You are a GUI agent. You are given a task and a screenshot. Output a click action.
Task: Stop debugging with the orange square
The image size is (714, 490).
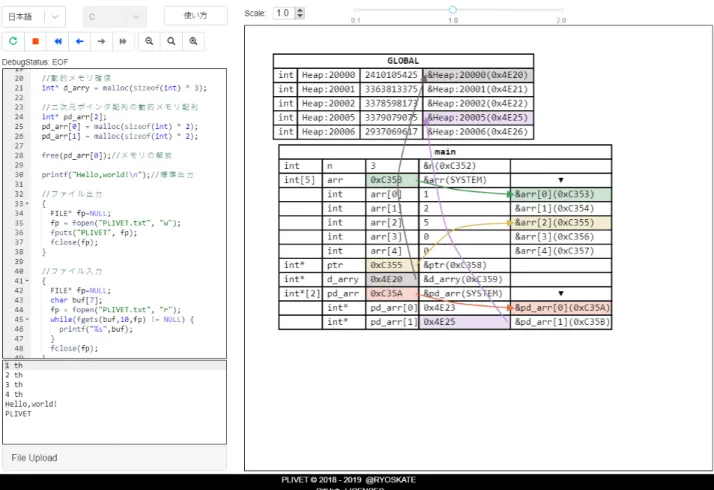pyautogui.click(x=36, y=41)
